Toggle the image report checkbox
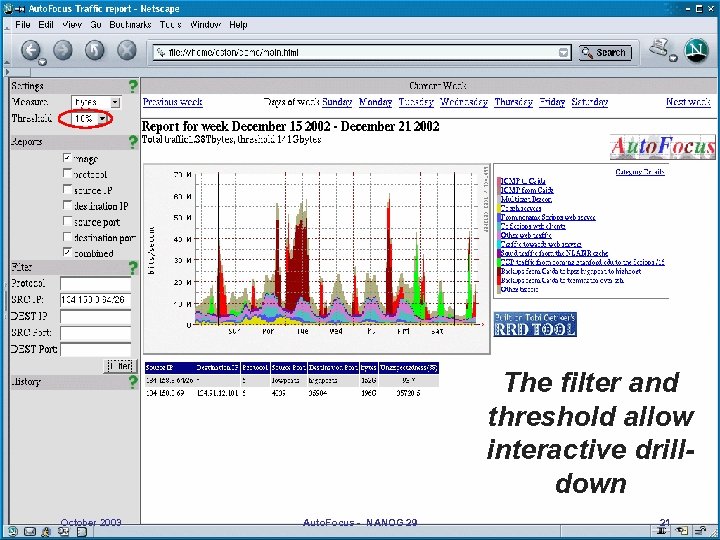Image resolution: width=720 pixels, height=540 pixels. [67, 158]
